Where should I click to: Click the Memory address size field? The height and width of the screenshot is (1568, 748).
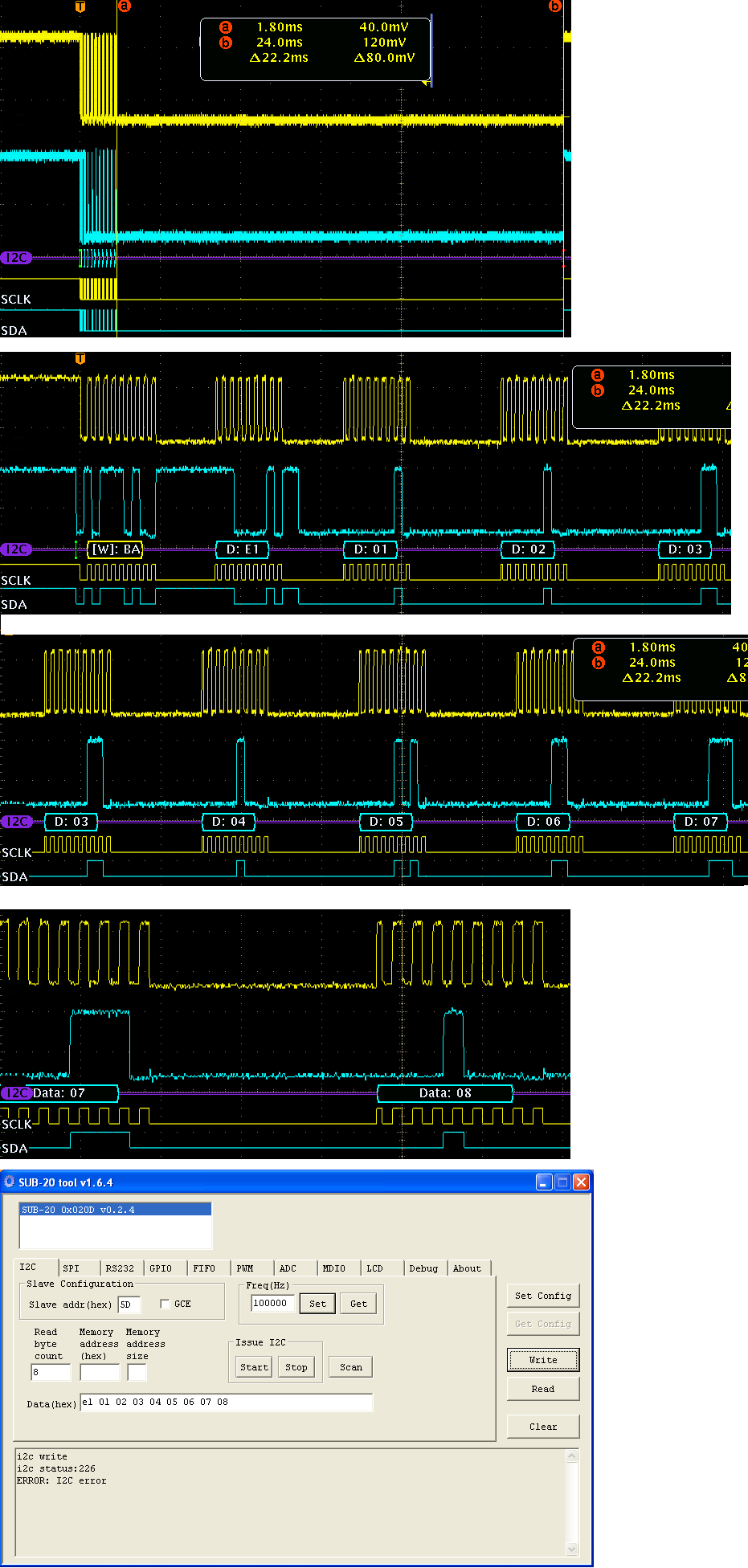point(137,1372)
